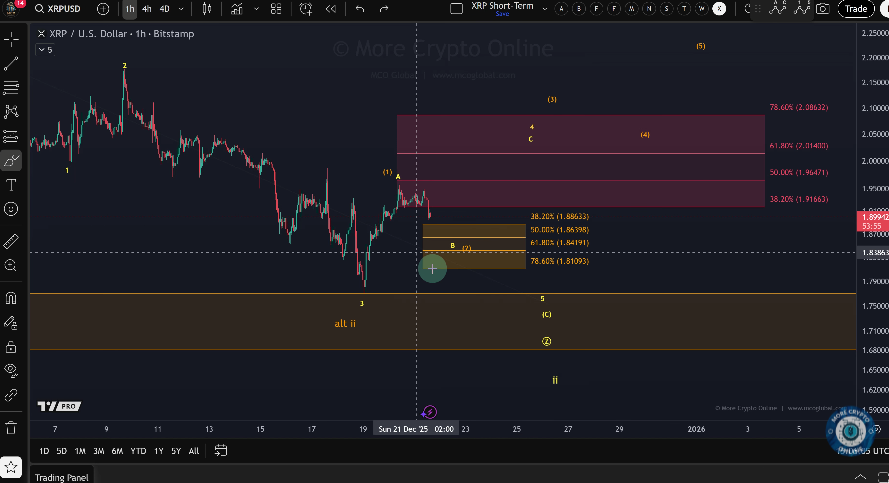This screenshot has width=889, height=483.
Task: Open the Indicators panel
Action: [x=236, y=9]
